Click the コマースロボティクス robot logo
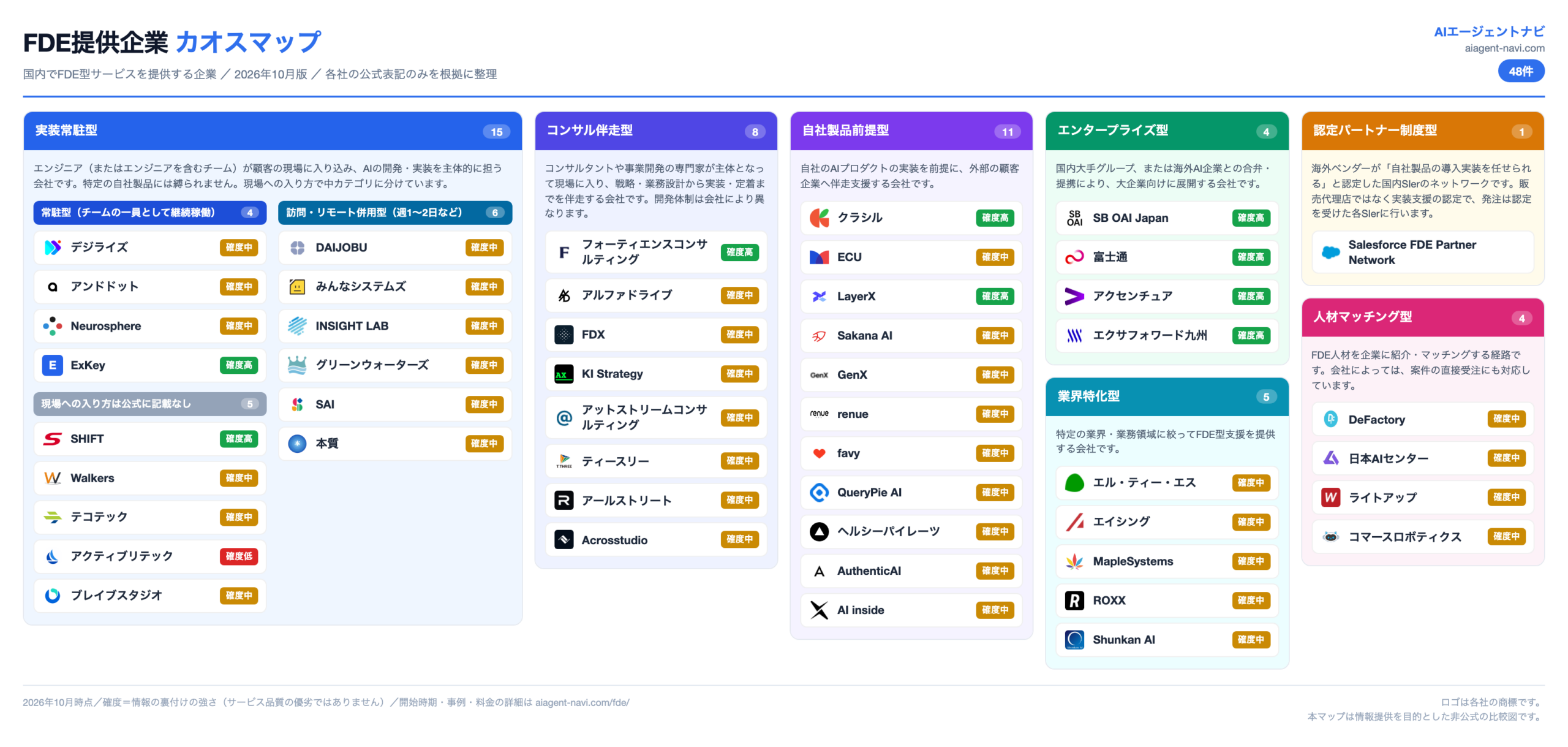 click(x=1330, y=537)
